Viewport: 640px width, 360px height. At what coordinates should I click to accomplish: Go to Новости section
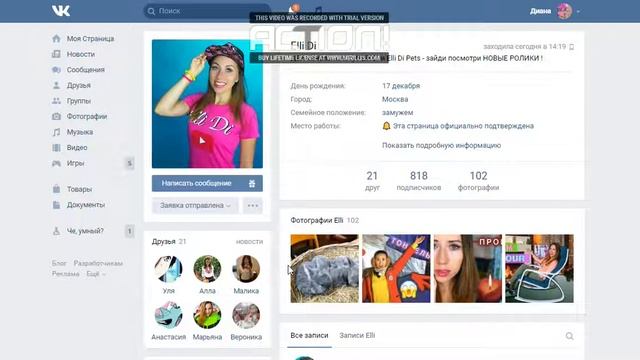[x=81, y=54]
